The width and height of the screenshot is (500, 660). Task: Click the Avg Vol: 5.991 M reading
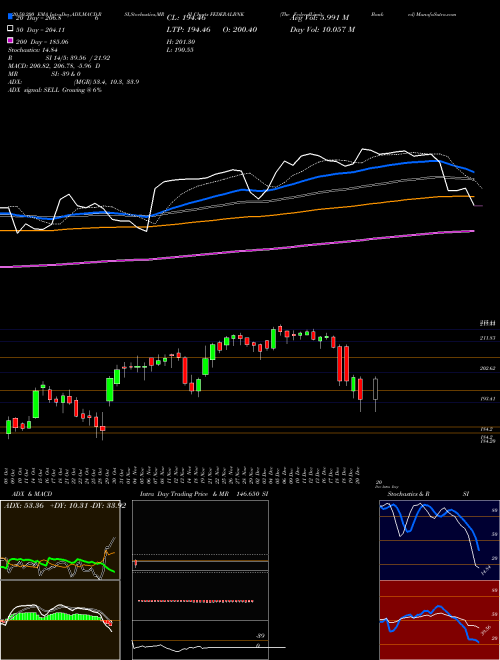point(319,18)
